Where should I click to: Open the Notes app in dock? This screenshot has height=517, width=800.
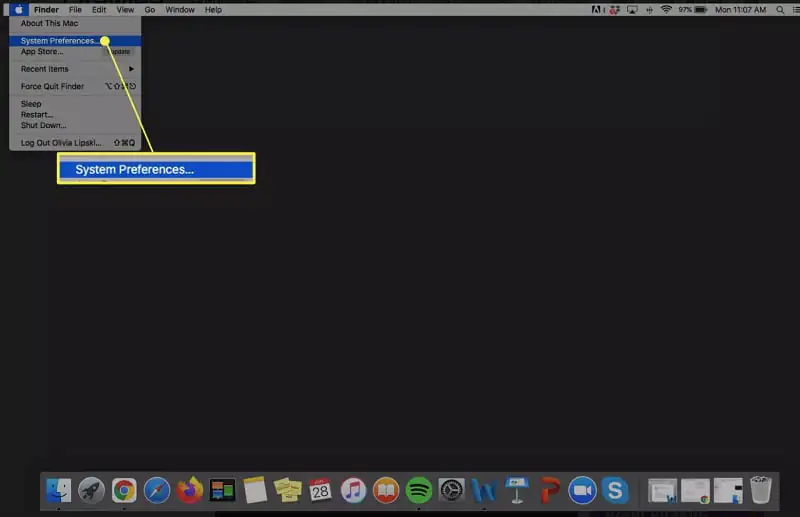point(255,490)
